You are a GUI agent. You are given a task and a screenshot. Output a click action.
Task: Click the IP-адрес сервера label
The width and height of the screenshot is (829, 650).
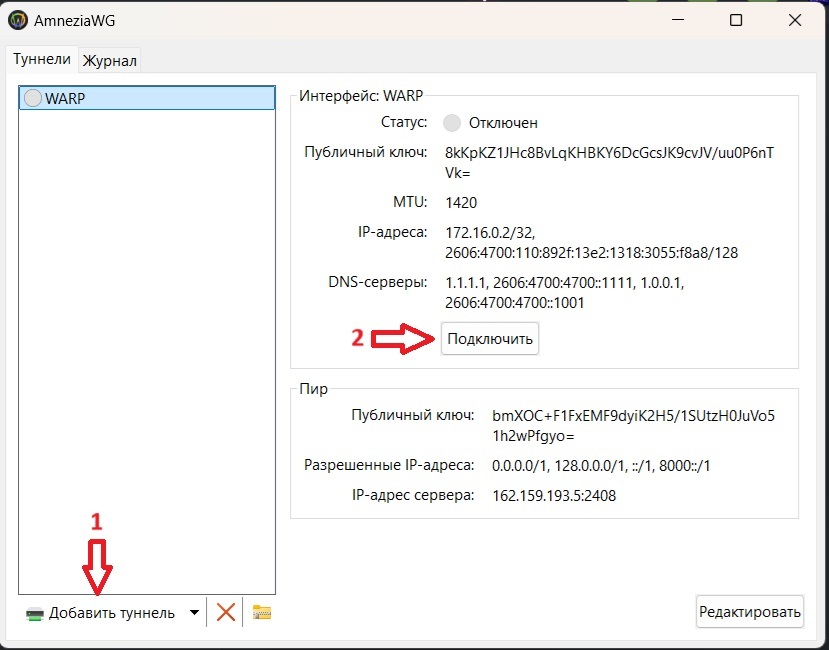[413, 496]
